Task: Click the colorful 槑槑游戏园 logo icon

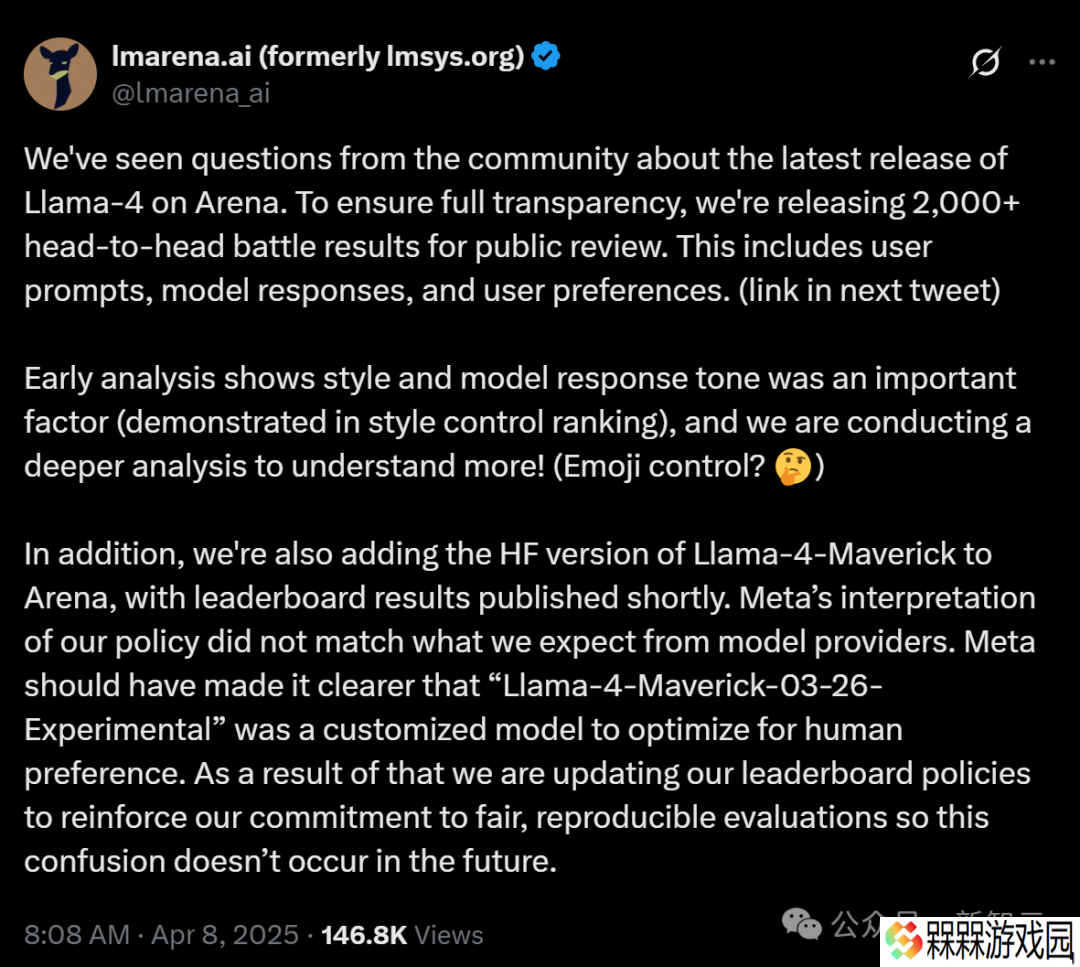Action: click(904, 942)
